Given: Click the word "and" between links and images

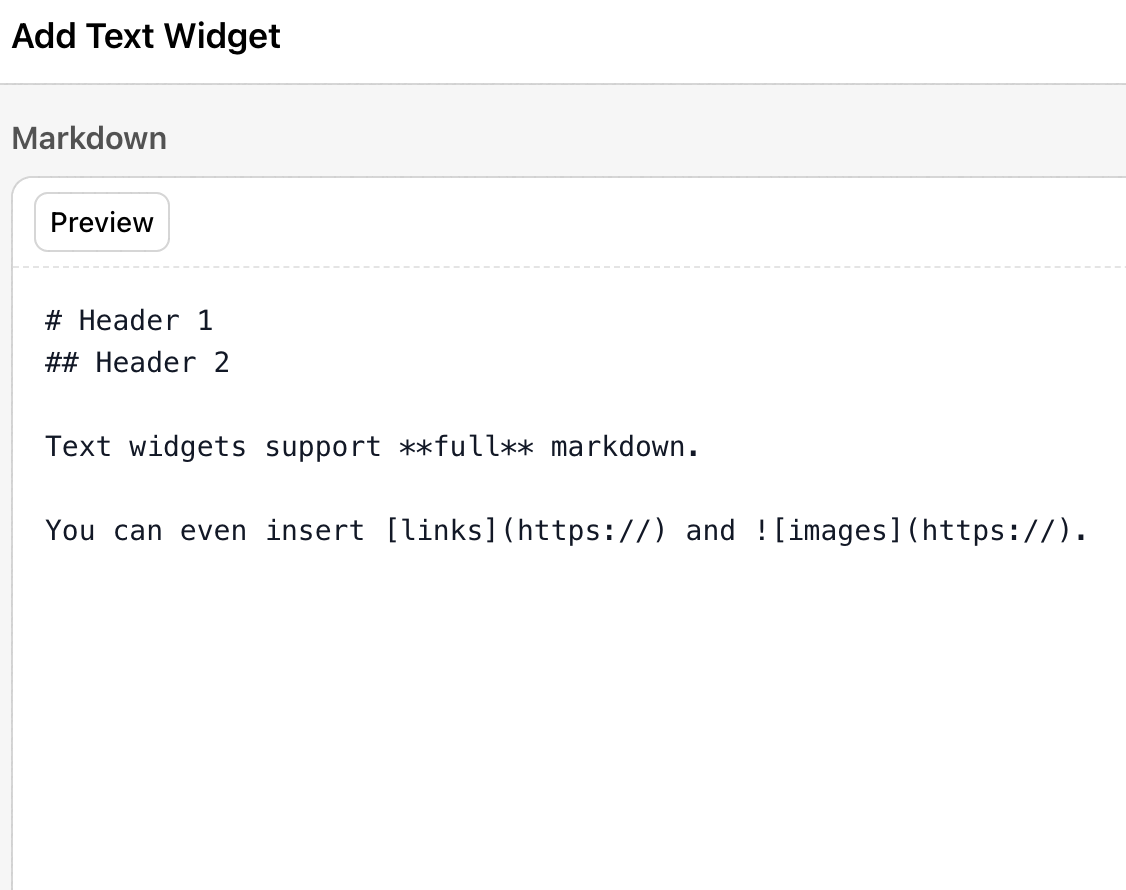Looking at the screenshot, I should coord(710,531).
